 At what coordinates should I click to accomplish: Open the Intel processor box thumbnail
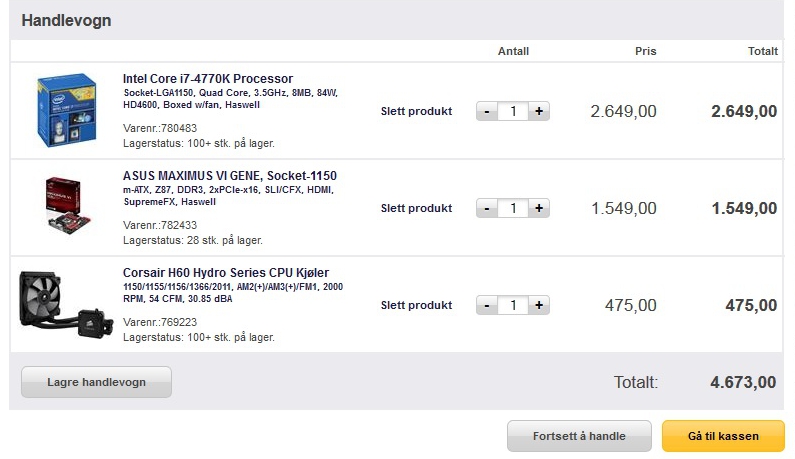click(x=66, y=110)
